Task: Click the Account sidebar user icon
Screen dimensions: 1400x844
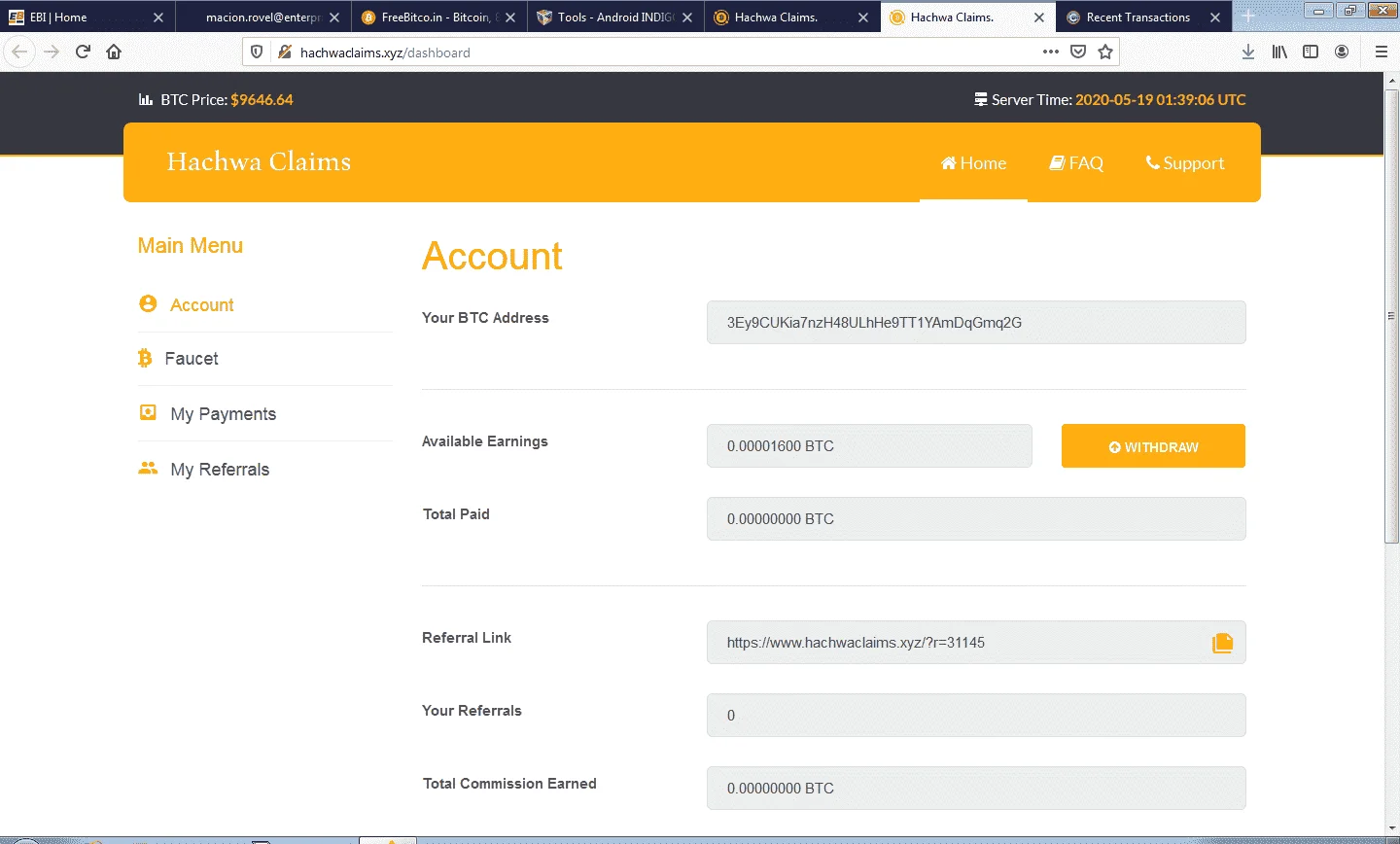Action: pos(148,303)
